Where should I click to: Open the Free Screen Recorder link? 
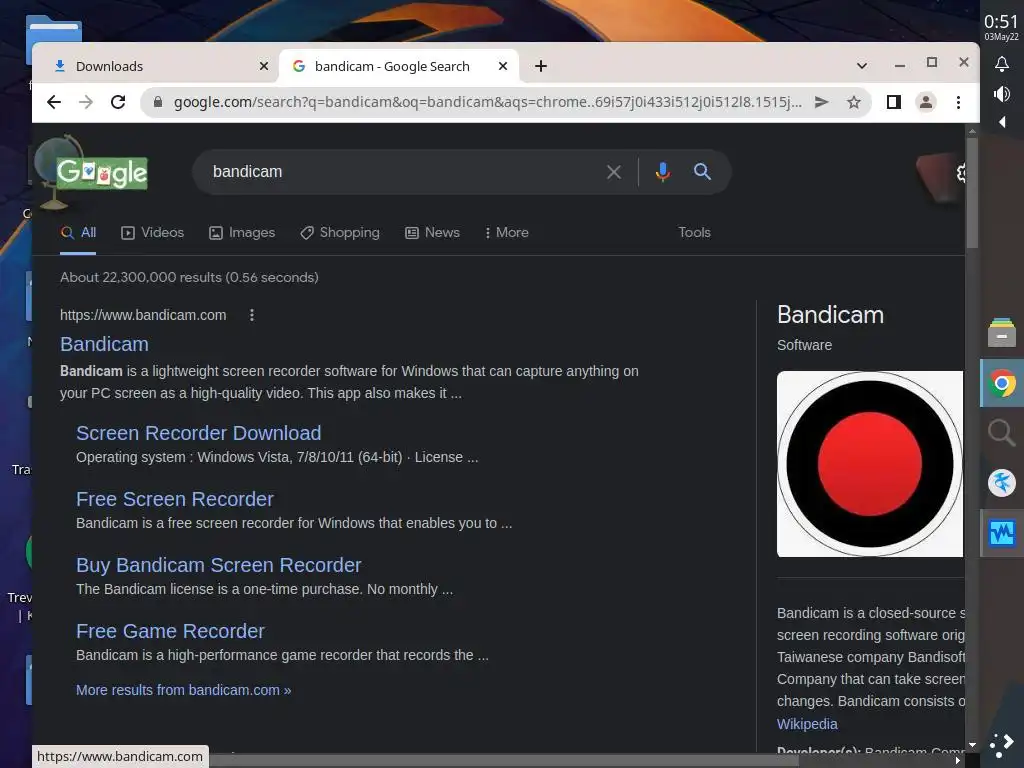click(x=174, y=499)
